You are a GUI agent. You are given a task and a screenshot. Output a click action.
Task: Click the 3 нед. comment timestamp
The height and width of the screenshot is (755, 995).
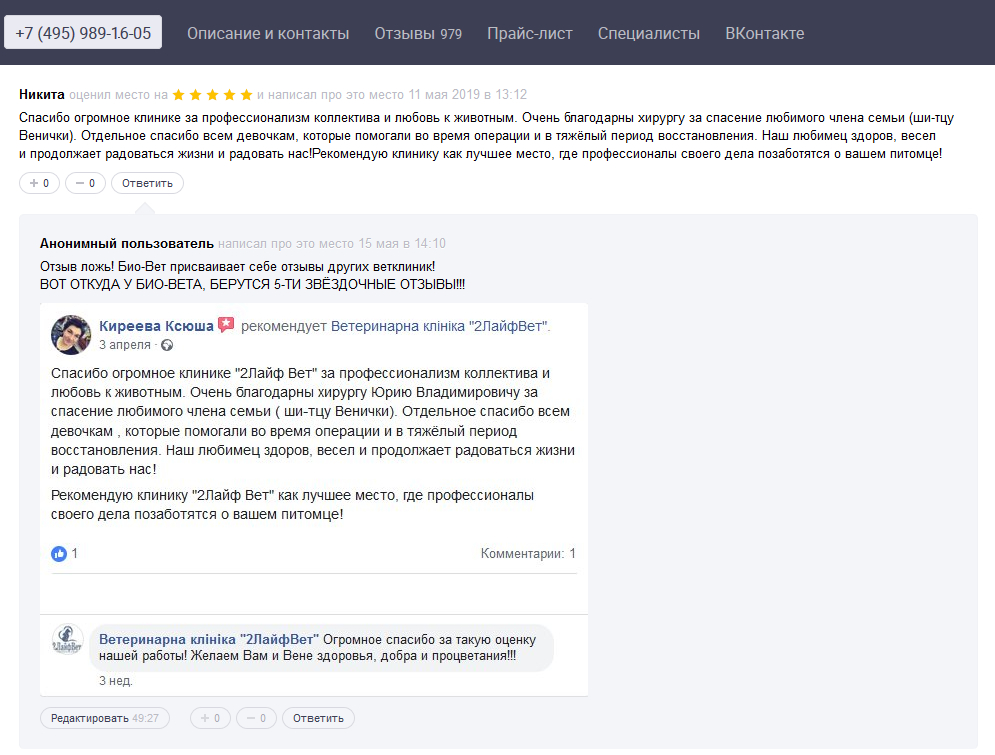(x=115, y=681)
